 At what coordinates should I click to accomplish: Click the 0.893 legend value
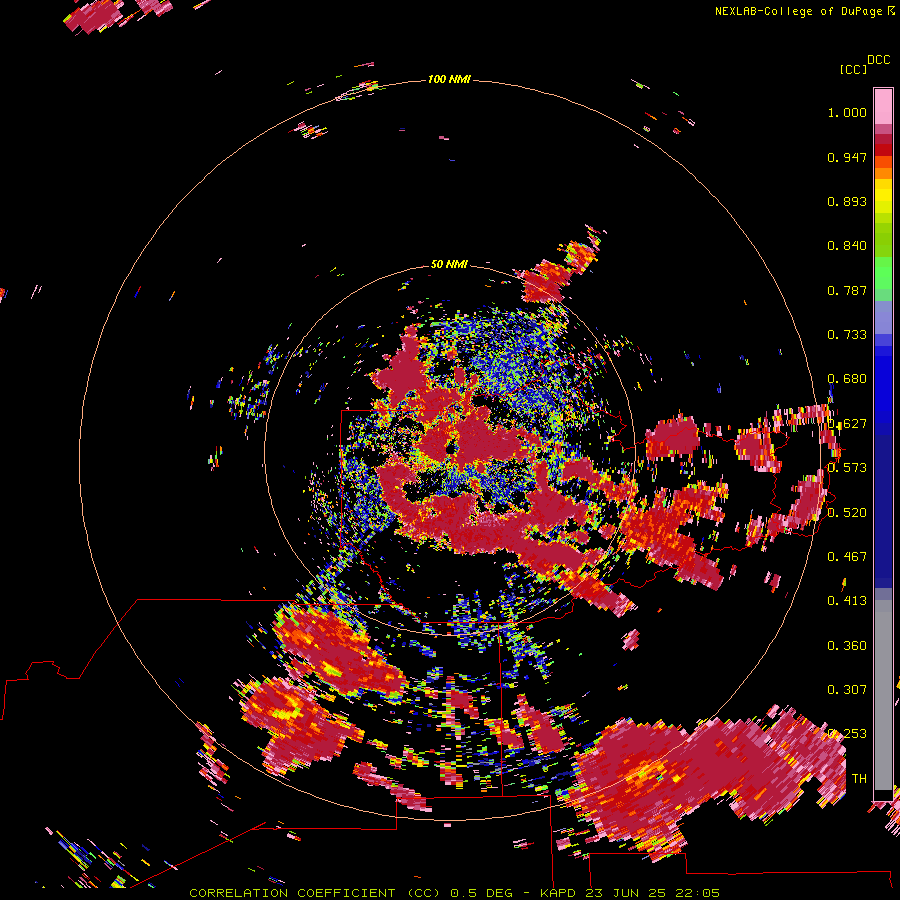[847, 201]
